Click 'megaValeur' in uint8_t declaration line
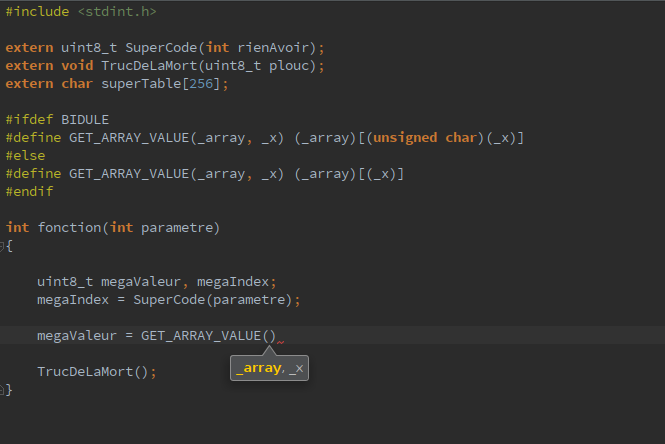Screen dimensions: 665x444 [x=141, y=282]
